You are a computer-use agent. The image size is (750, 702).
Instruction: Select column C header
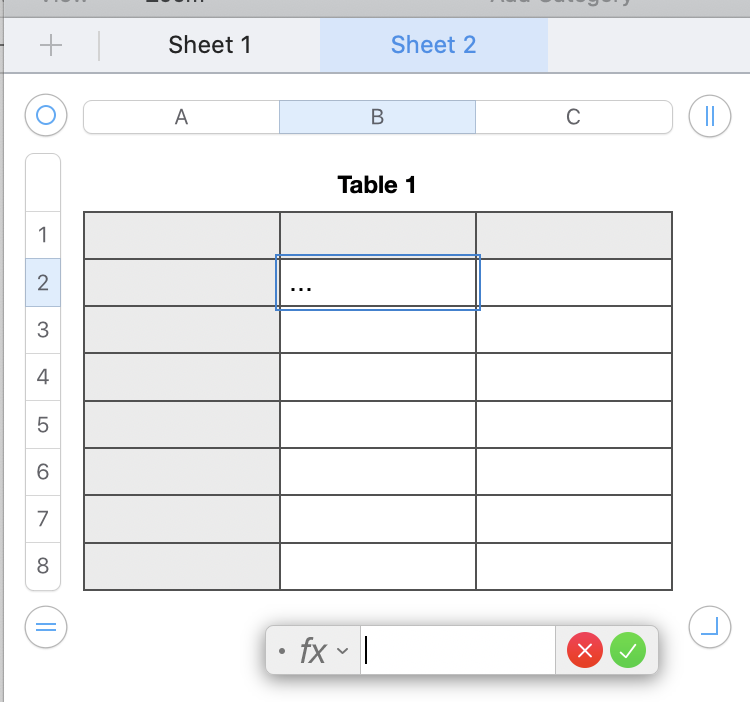pos(573,117)
